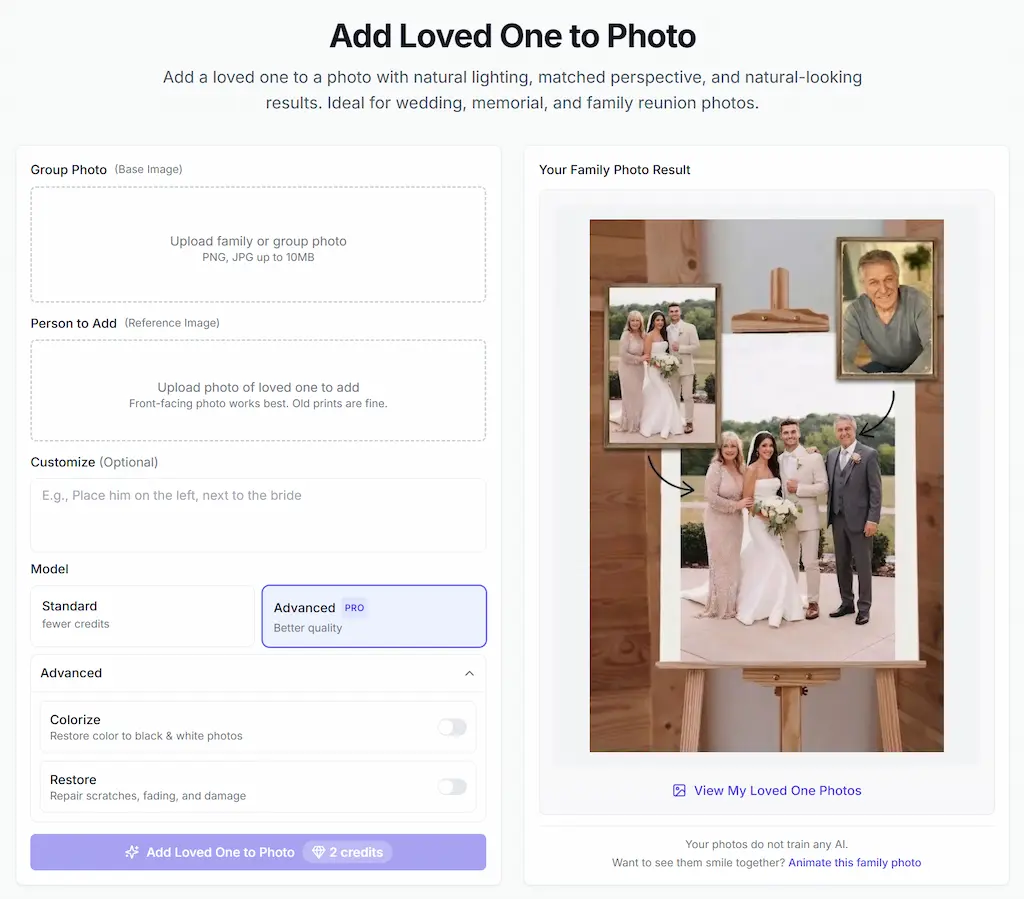Click the Colorize option row label
The image size is (1024, 899).
tap(75, 719)
